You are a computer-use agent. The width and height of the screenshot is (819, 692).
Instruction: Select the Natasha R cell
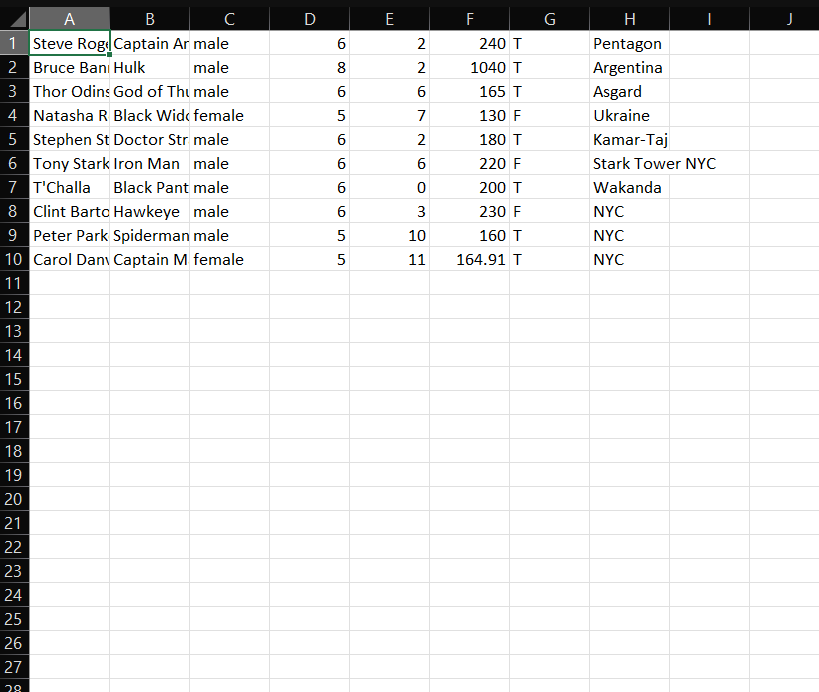pyautogui.click(x=69, y=115)
